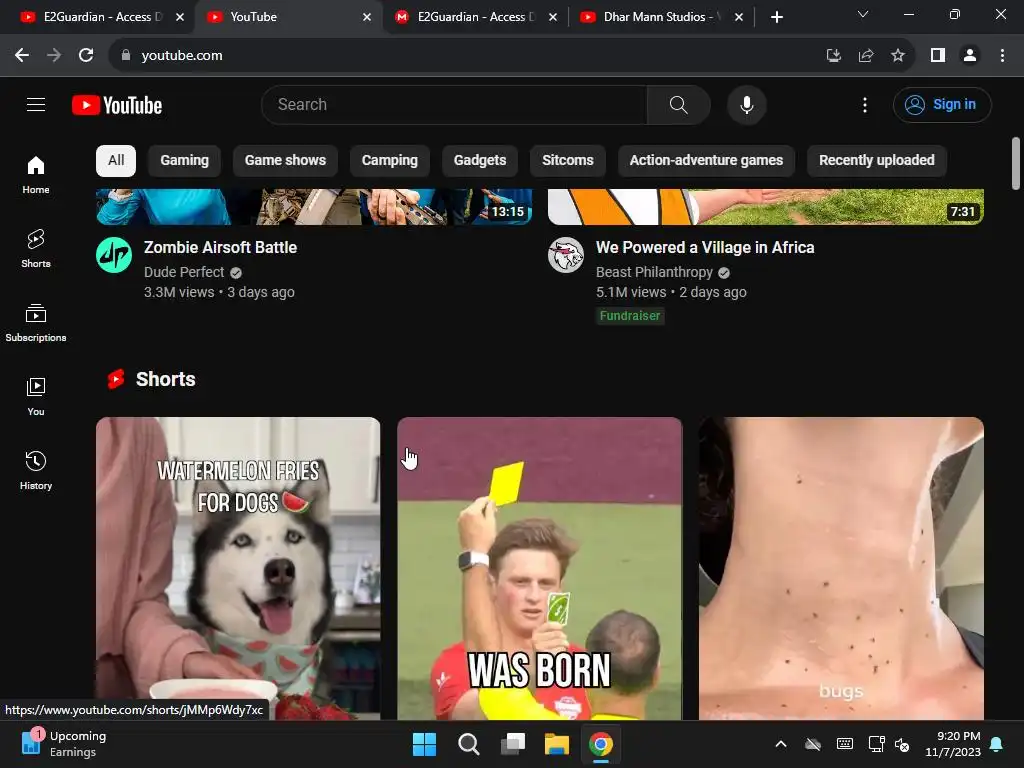The image size is (1024, 768).
Task: Open History in the sidebar
Action: point(36,470)
